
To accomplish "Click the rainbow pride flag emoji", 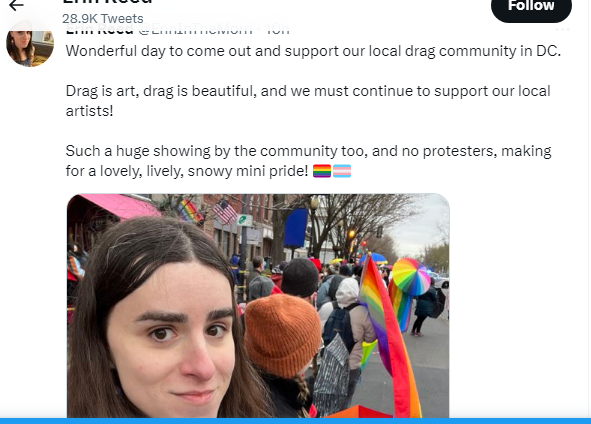I will [322, 171].
